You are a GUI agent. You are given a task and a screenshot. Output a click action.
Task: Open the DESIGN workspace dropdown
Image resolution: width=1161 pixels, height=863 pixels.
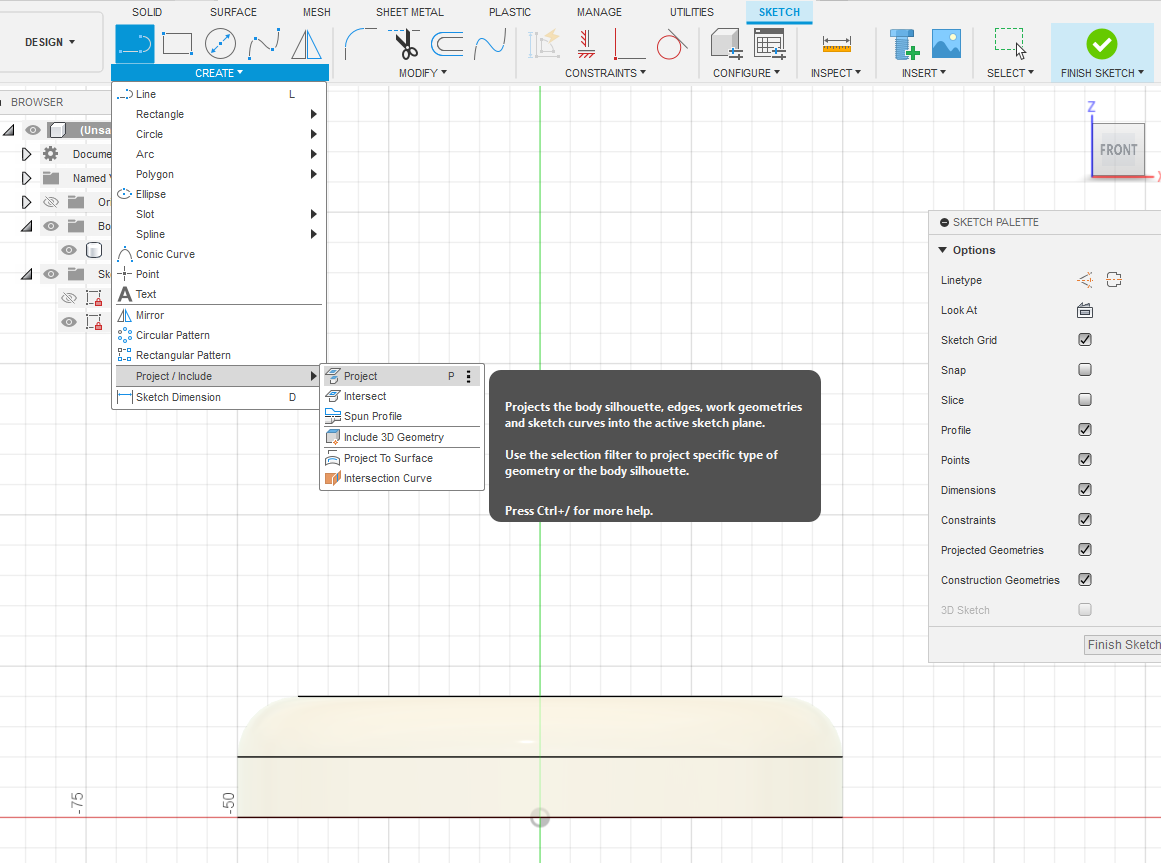point(50,42)
